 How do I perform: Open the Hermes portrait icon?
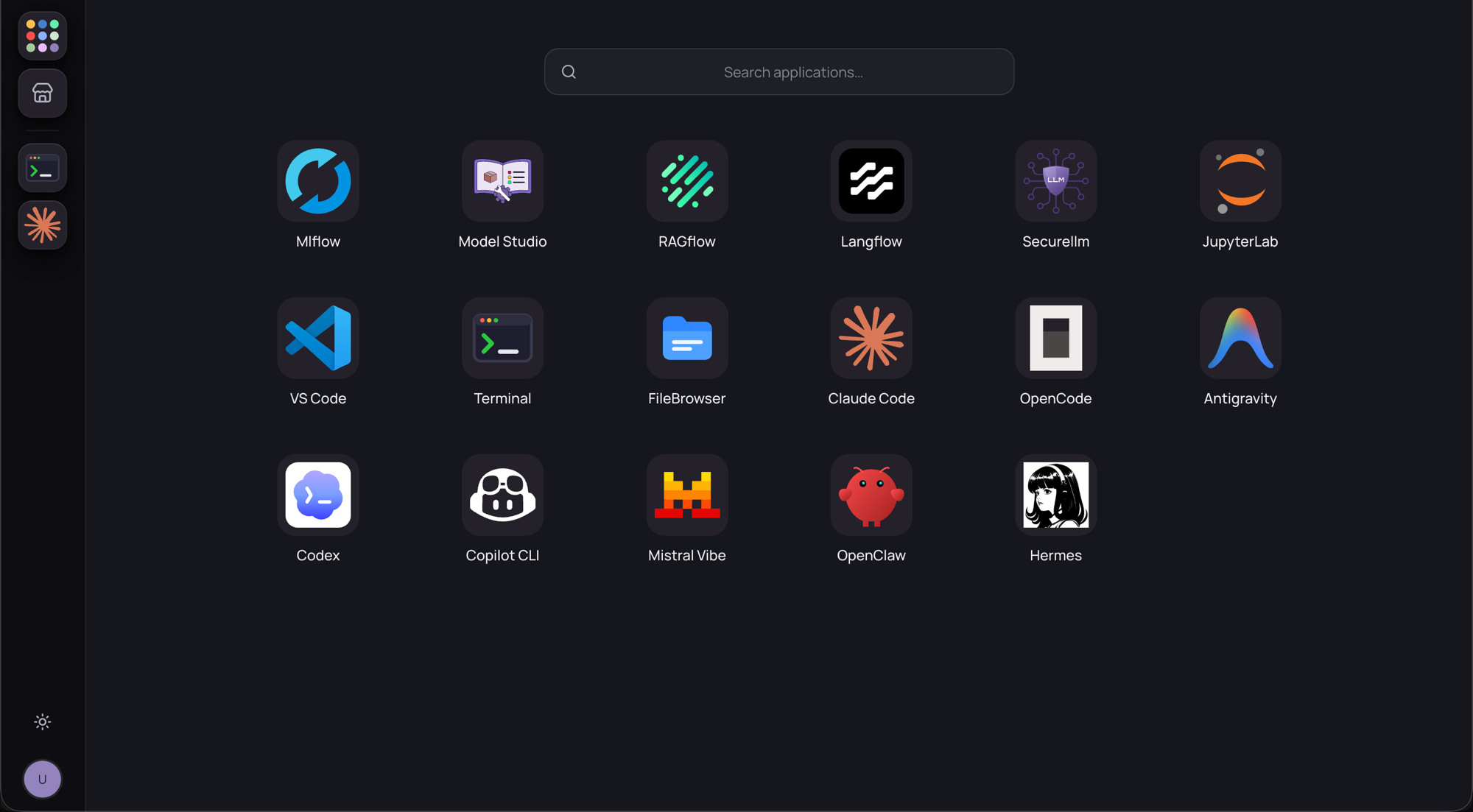tap(1055, 495)
